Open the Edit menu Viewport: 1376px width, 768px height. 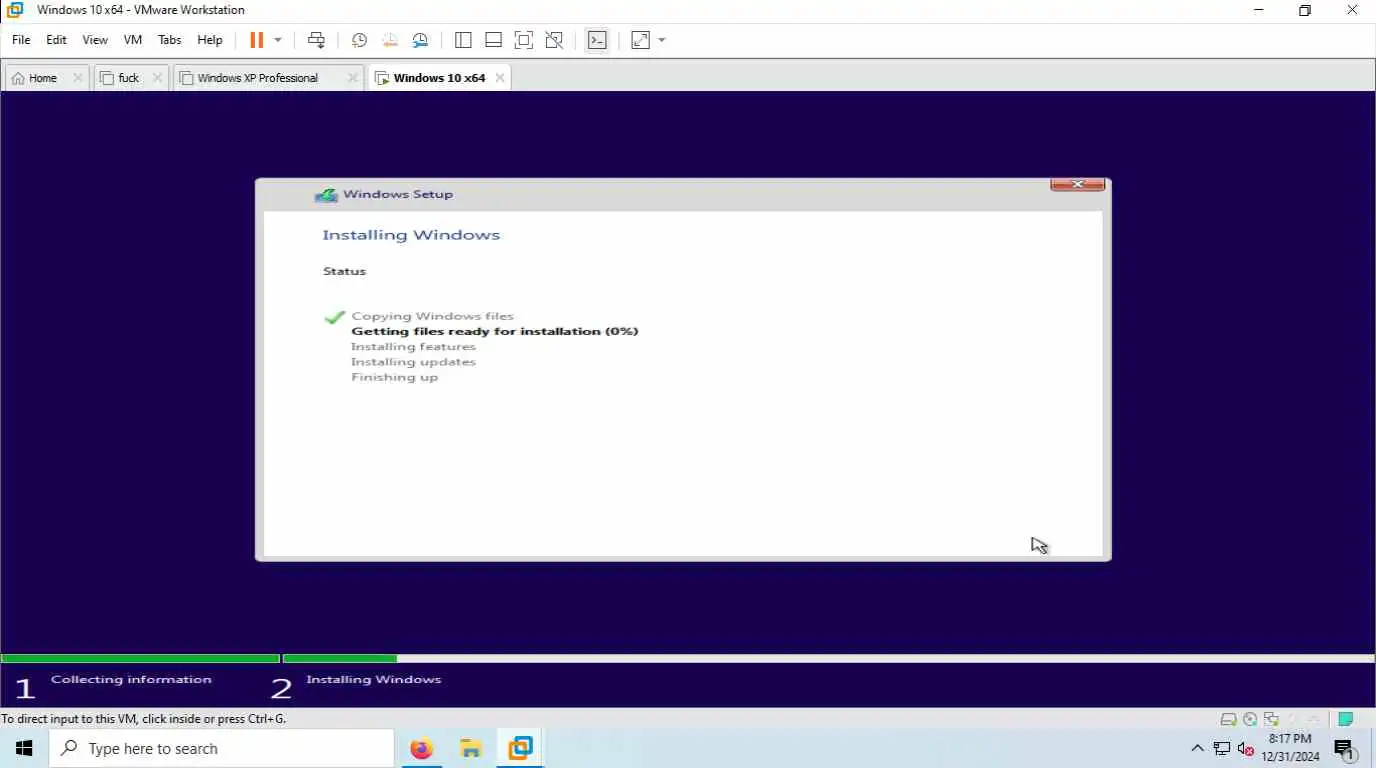(x=56, y=40)
